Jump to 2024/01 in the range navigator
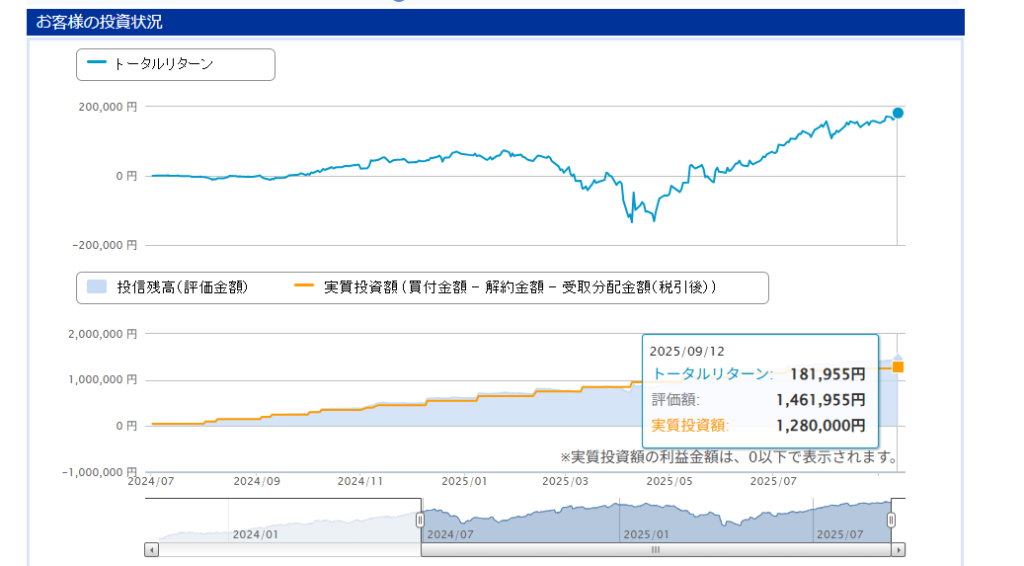 tap(252, 534)
